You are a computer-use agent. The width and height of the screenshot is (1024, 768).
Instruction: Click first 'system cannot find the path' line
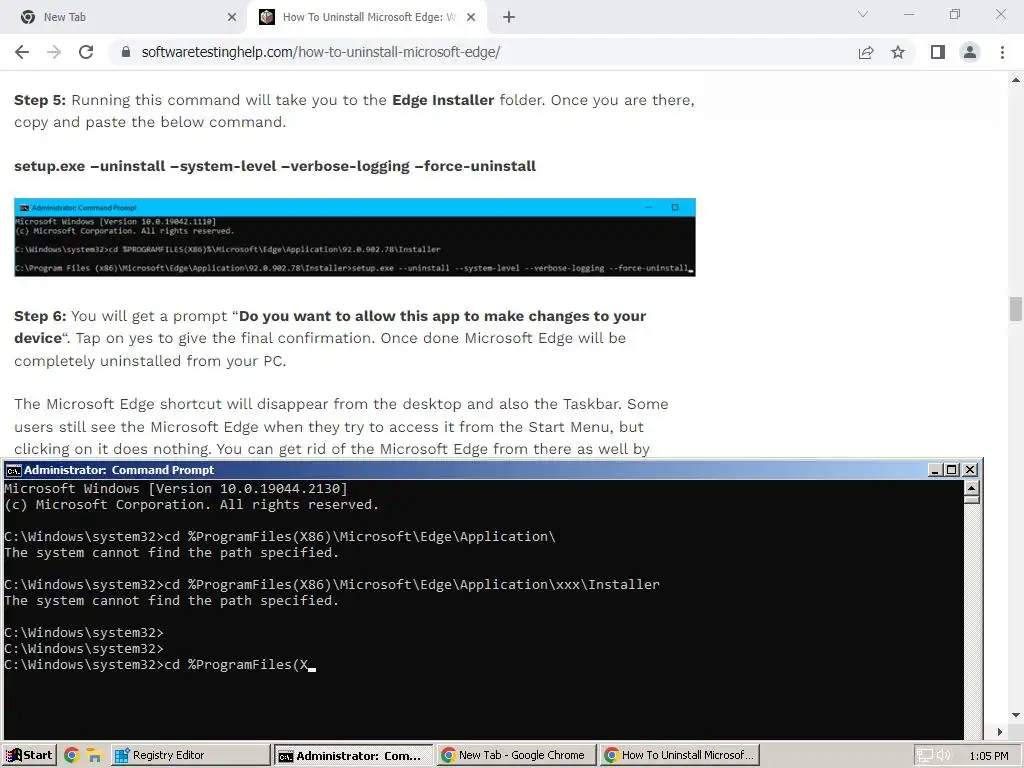click(172, 552)
